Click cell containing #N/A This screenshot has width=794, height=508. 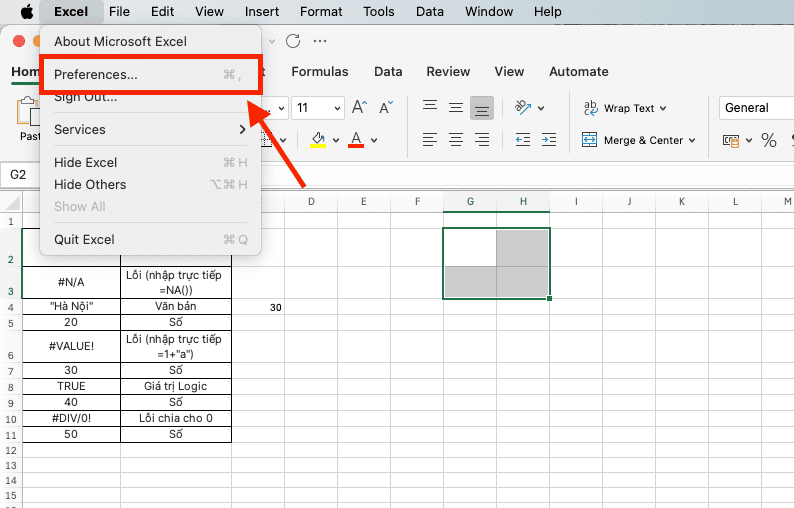tap(71, 283)
